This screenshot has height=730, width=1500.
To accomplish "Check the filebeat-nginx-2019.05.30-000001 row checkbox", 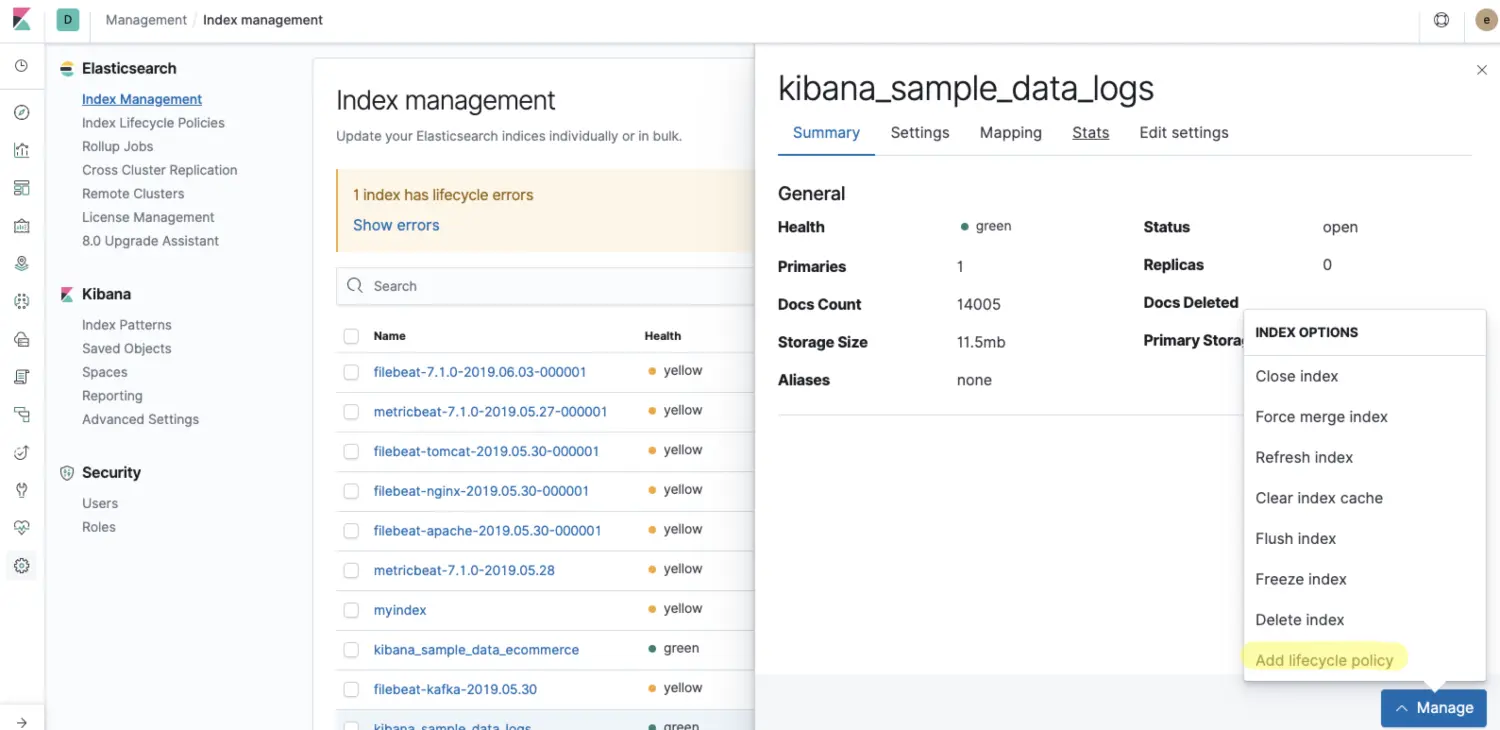I will [351, 491].
